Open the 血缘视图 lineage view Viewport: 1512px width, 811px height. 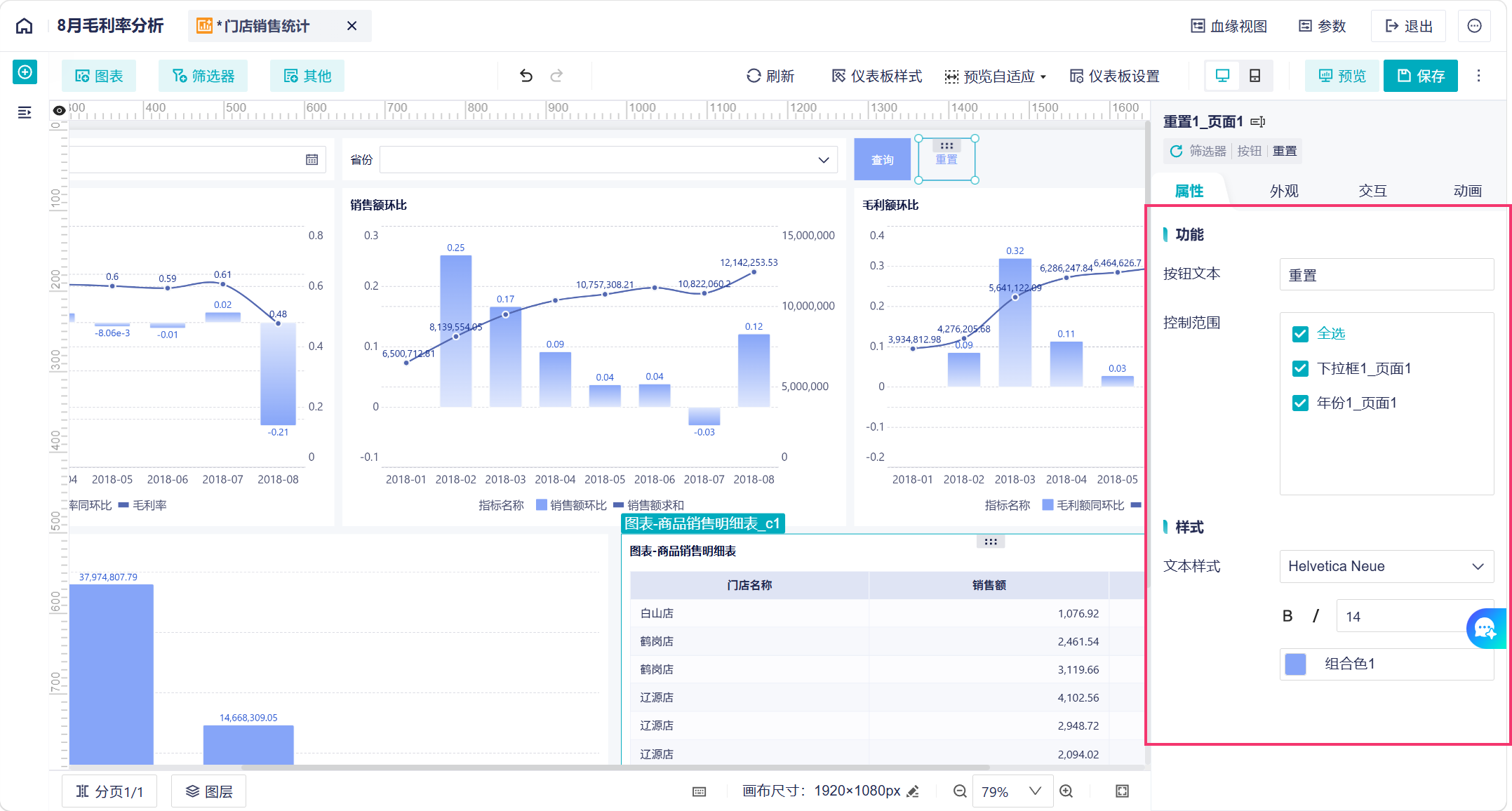click(1229, 26)
